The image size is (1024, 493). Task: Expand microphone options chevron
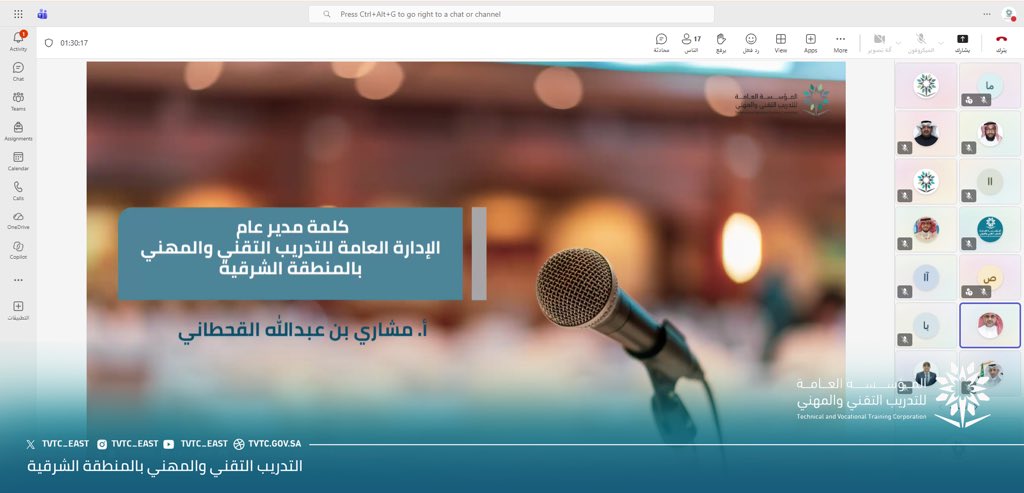[941, 43]
